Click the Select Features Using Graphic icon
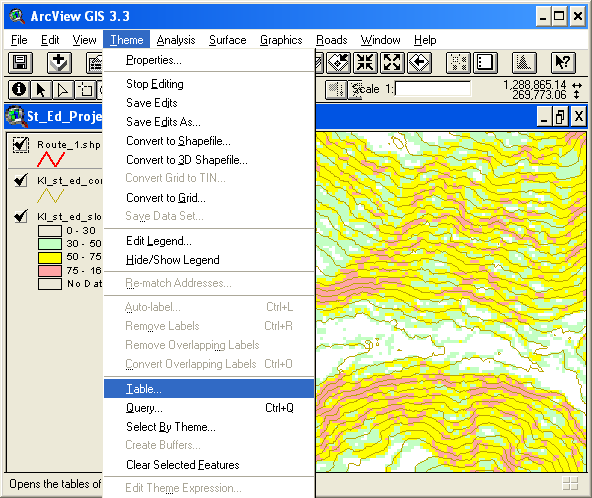This screenshot has height=498, width=592. tap(458, 63)
